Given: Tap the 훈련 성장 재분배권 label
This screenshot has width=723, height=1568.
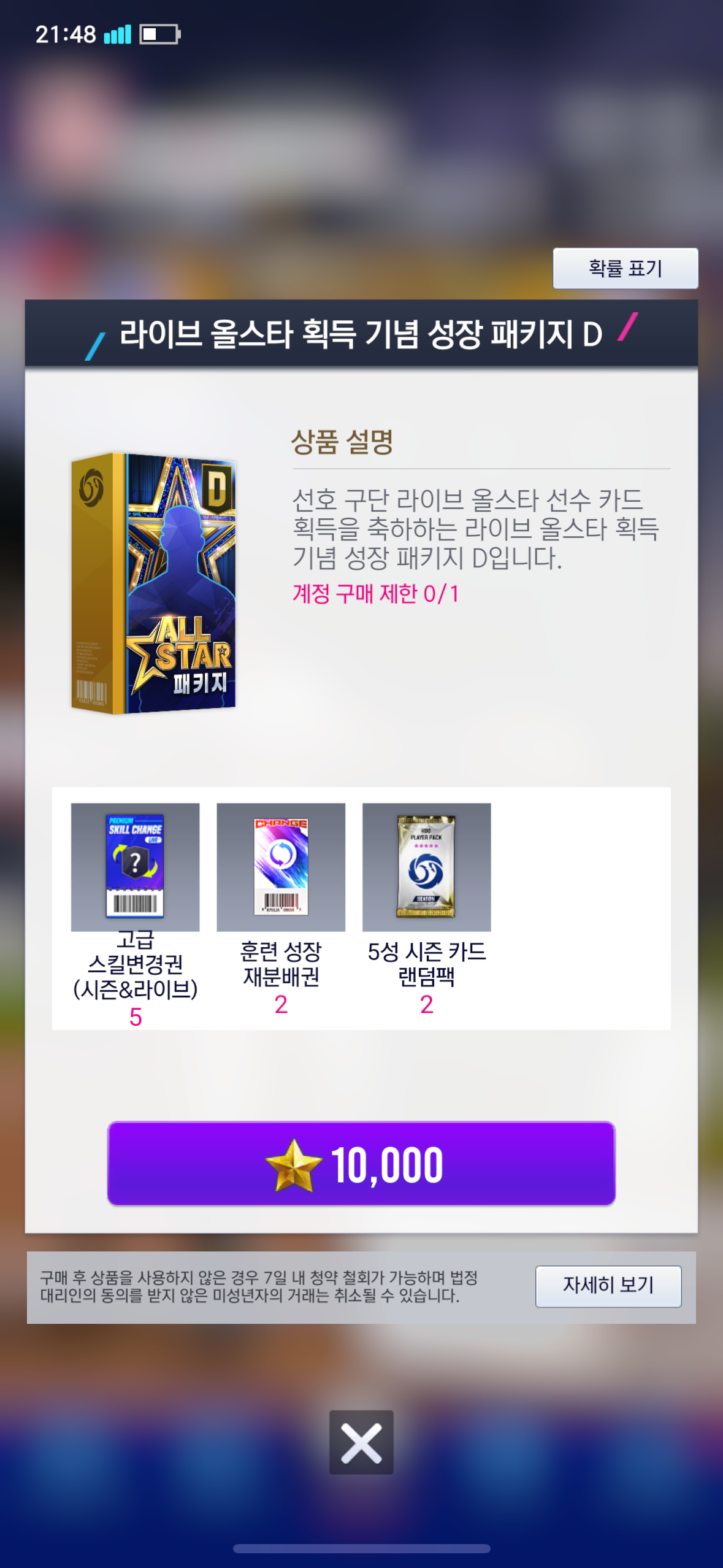Looking at the screenshot, I should click(x=281, y=964).
